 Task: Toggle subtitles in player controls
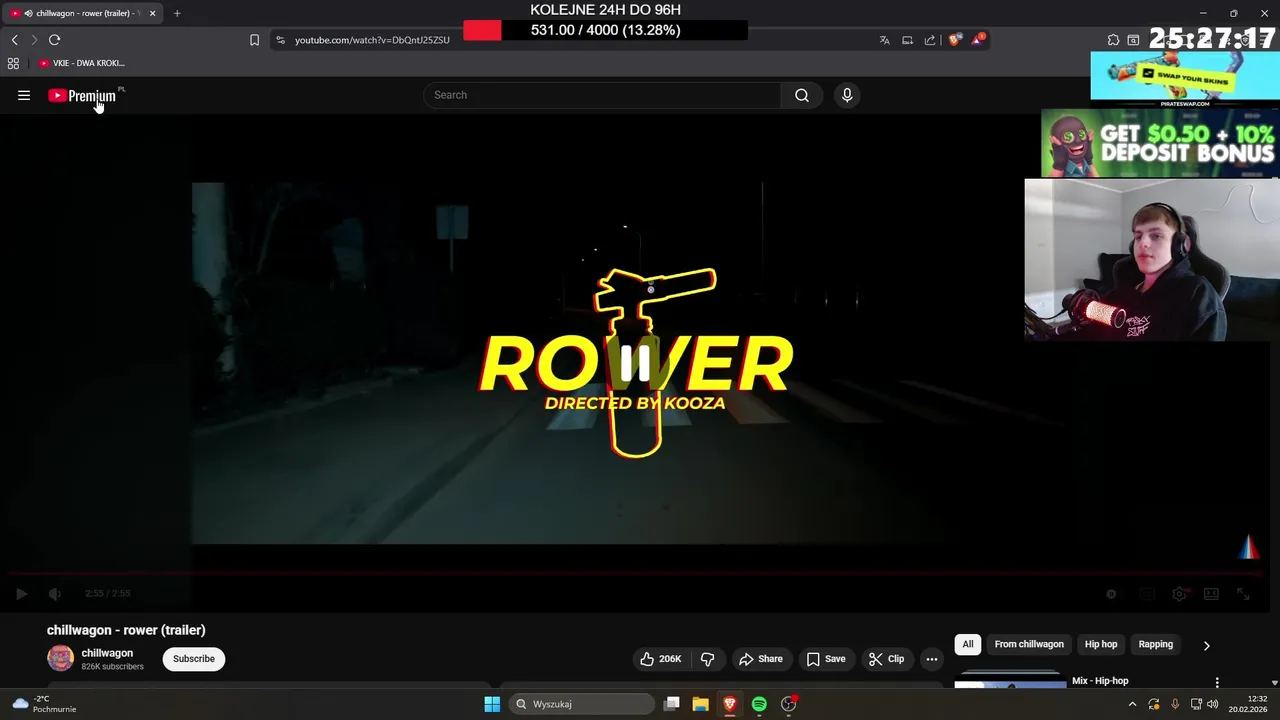point(1147,594)
